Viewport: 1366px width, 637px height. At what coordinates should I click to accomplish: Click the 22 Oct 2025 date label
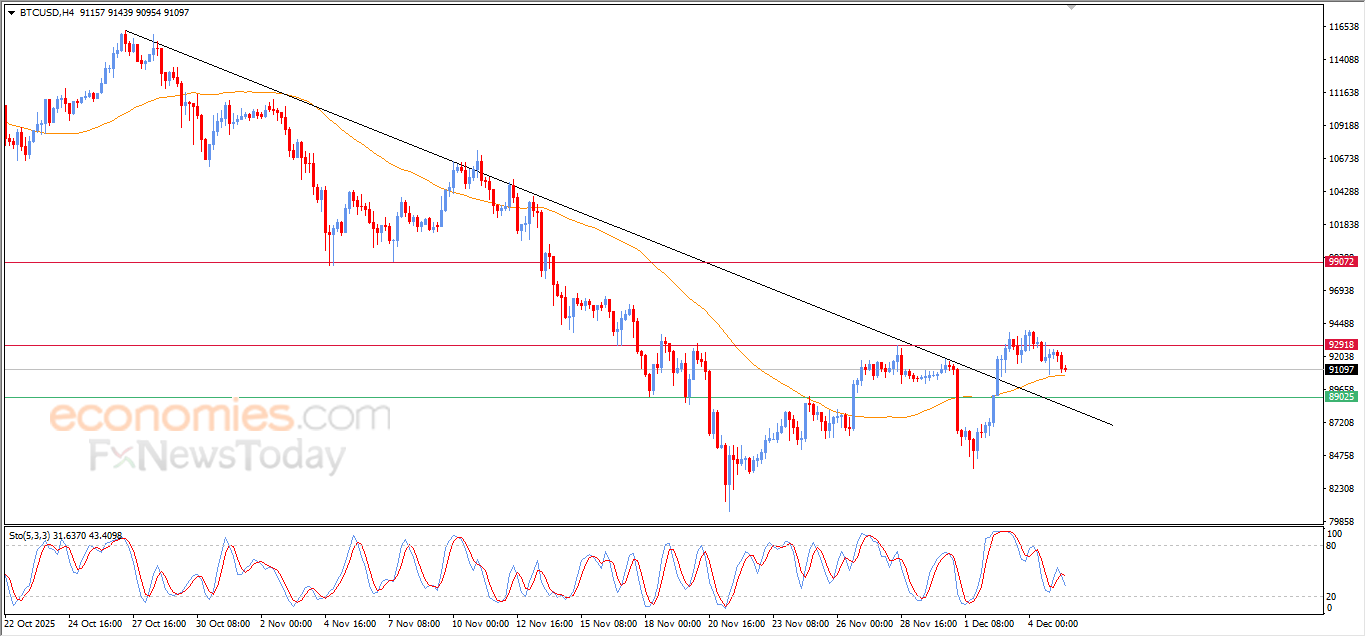pyautogui.click(x=30, y=624)
